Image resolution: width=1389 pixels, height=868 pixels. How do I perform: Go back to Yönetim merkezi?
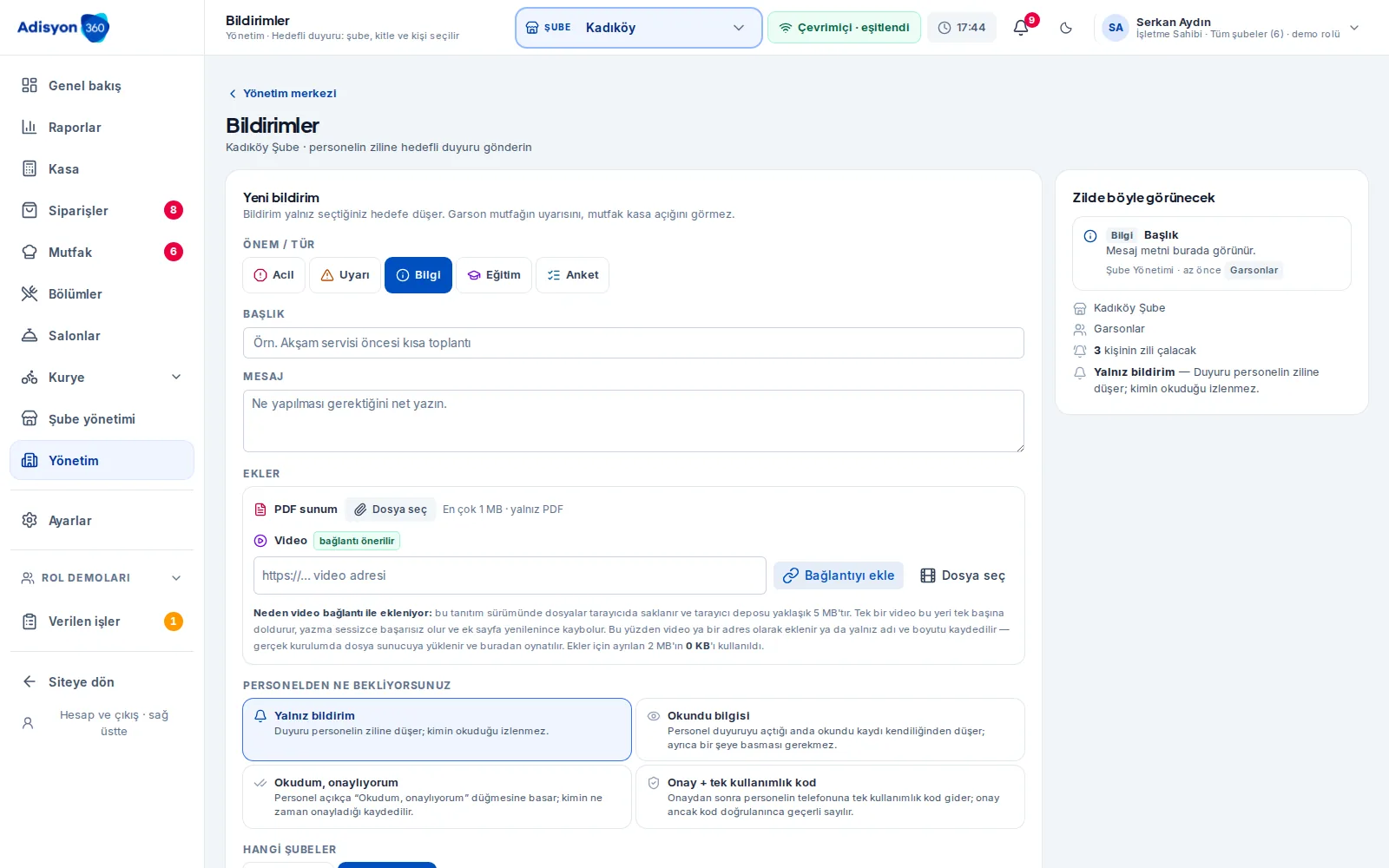click(x=282, y=94)
